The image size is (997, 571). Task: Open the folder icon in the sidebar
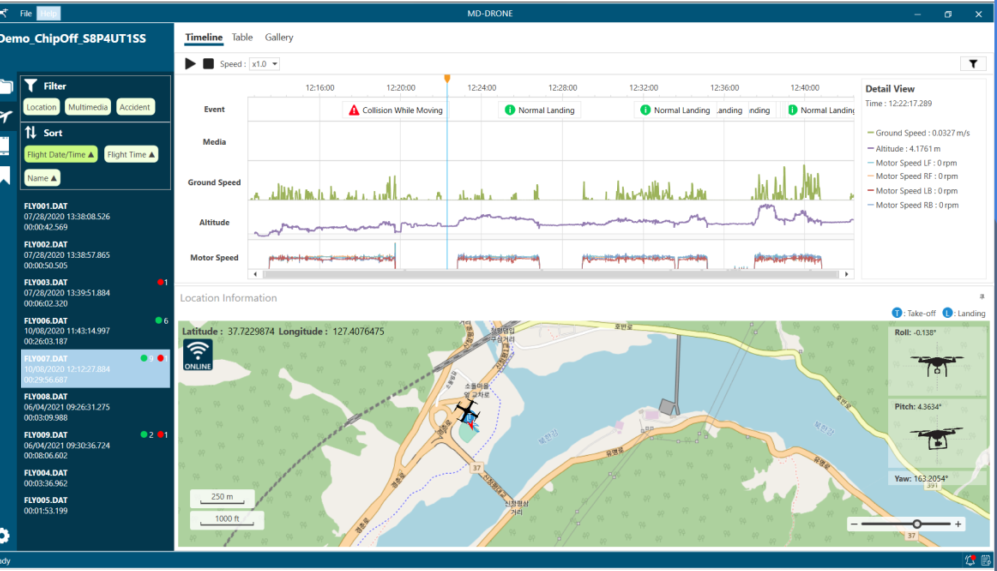pos(6,86)
